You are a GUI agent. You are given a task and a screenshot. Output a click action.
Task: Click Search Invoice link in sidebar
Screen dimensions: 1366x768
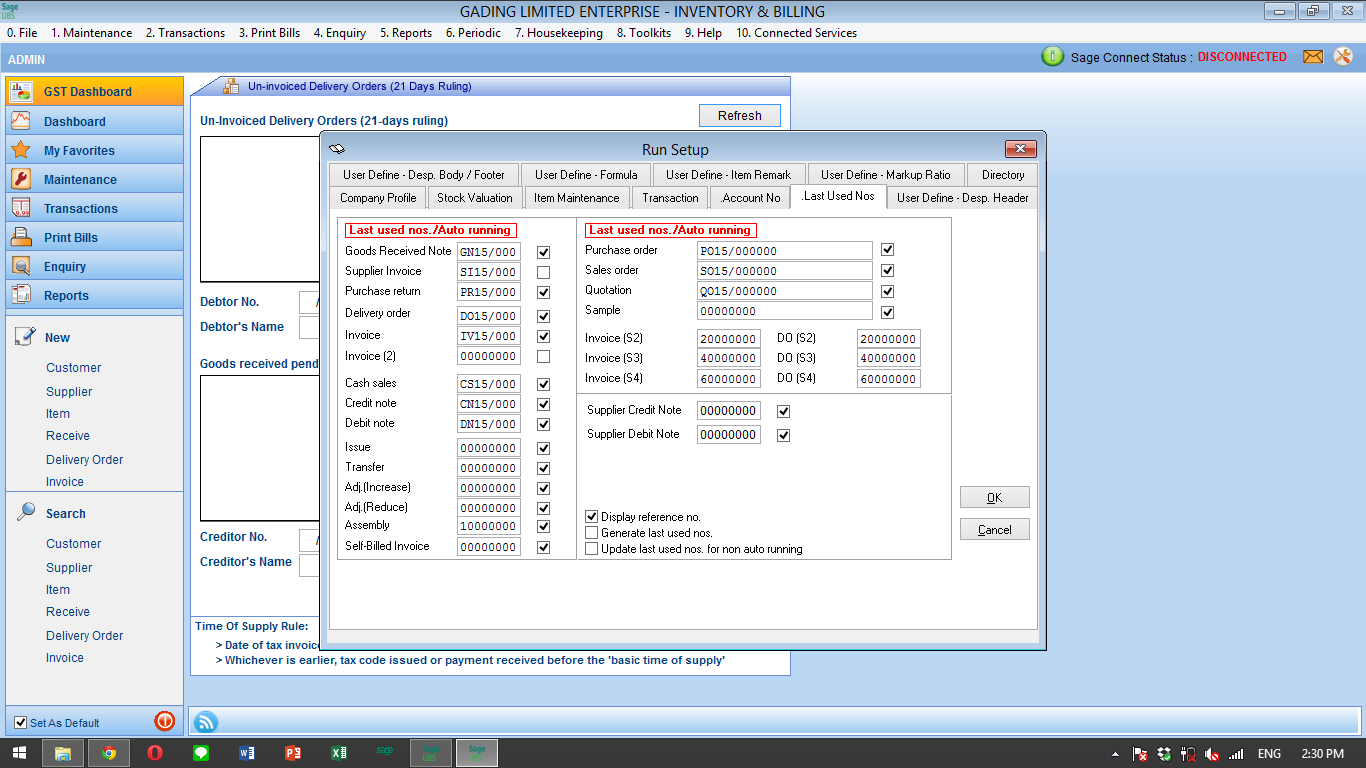tap(65, 657)
